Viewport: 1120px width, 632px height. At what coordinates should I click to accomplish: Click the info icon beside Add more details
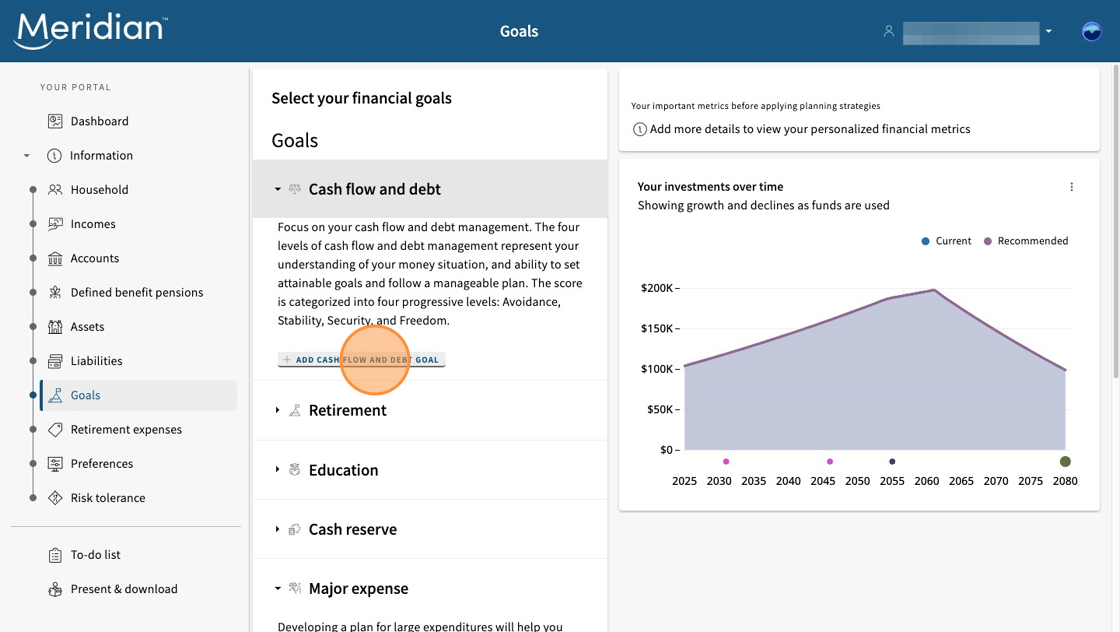pos(640,129)
